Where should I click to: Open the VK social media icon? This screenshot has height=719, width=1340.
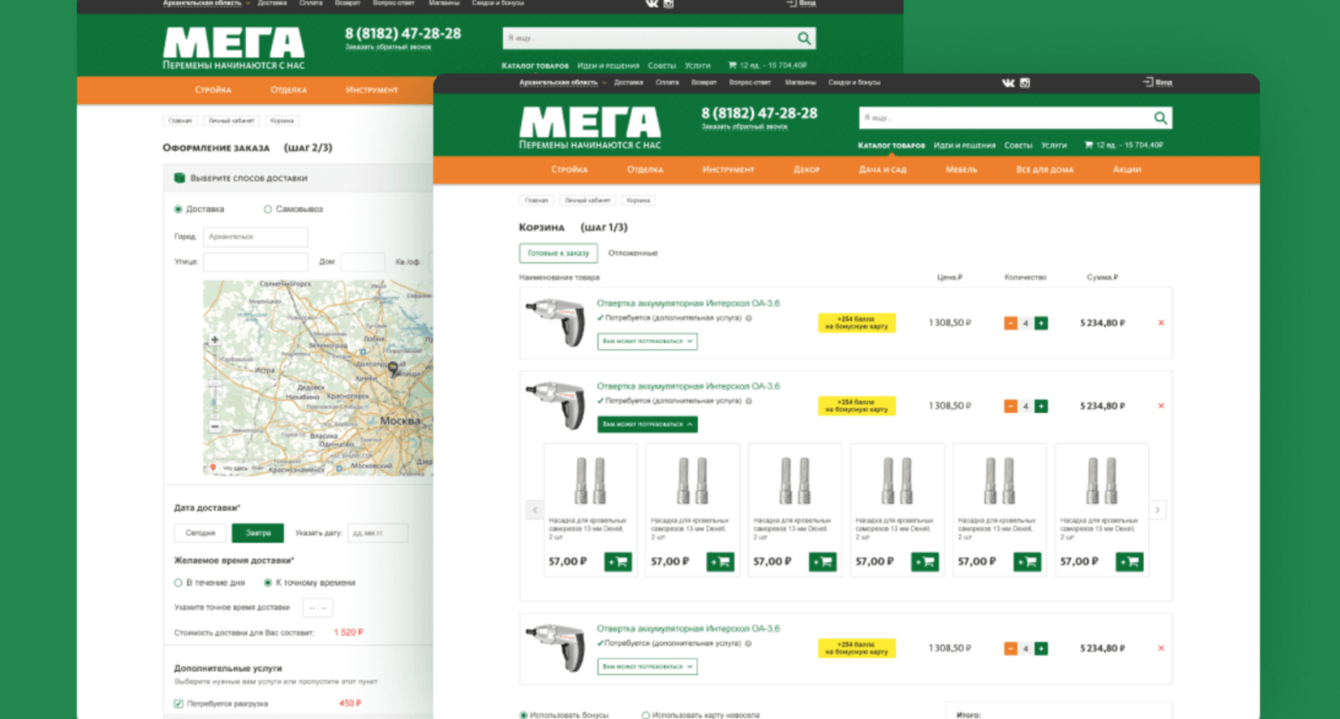click(1008, 83)
